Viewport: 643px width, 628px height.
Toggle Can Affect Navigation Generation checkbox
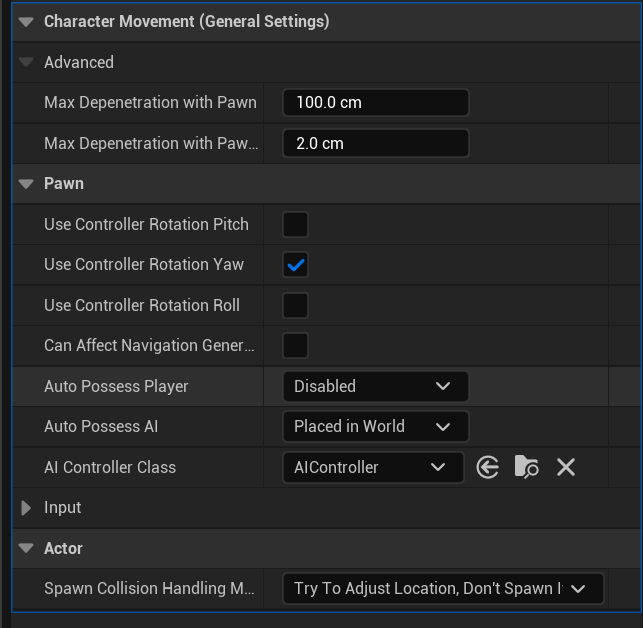coord(295,345)
